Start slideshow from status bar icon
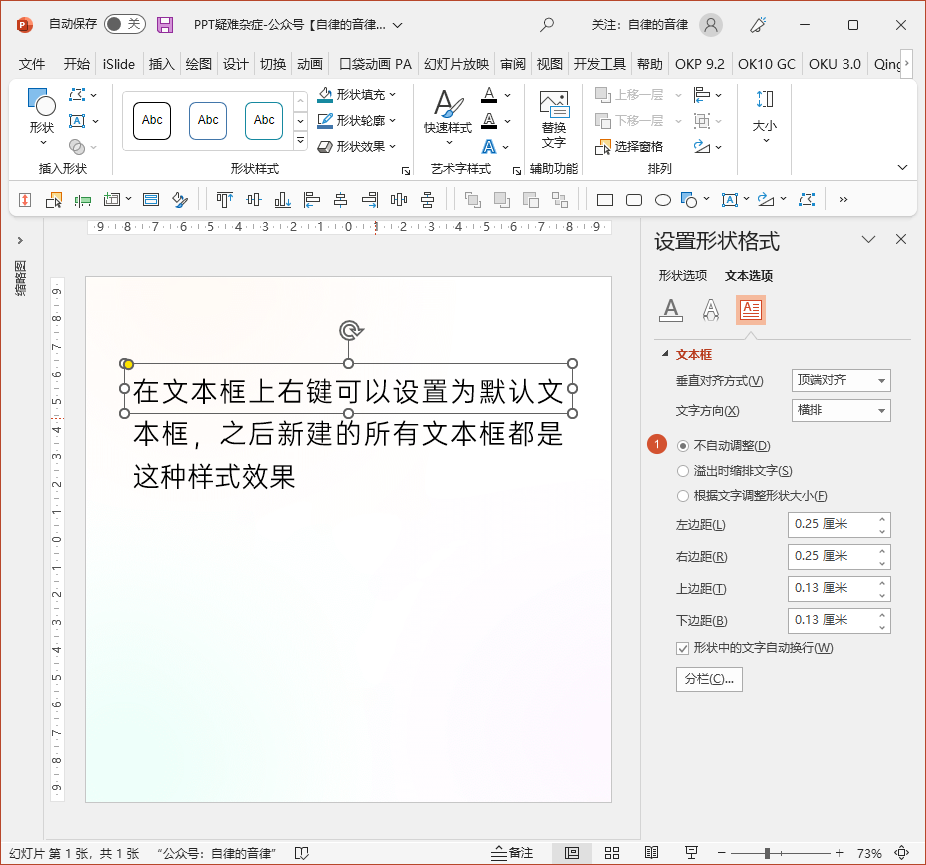 [691, 853]
